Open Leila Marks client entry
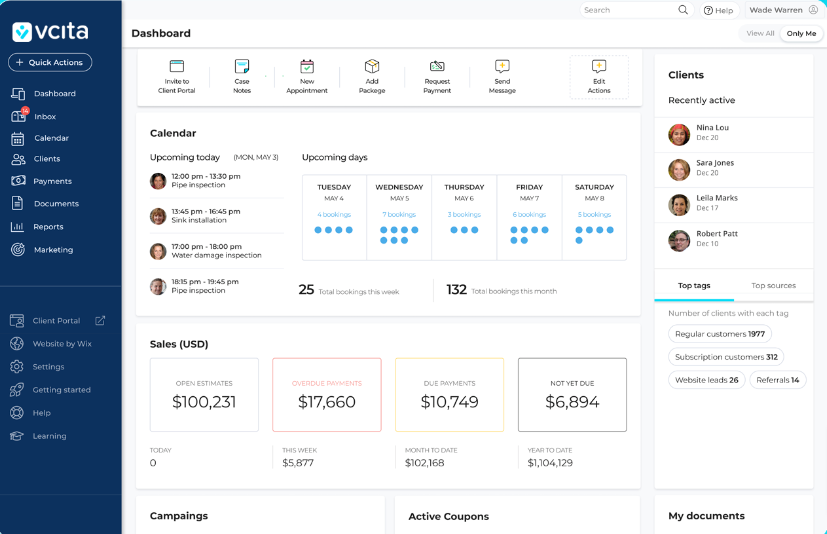This screenshot has width=827, height=534. tap(734, 205)
